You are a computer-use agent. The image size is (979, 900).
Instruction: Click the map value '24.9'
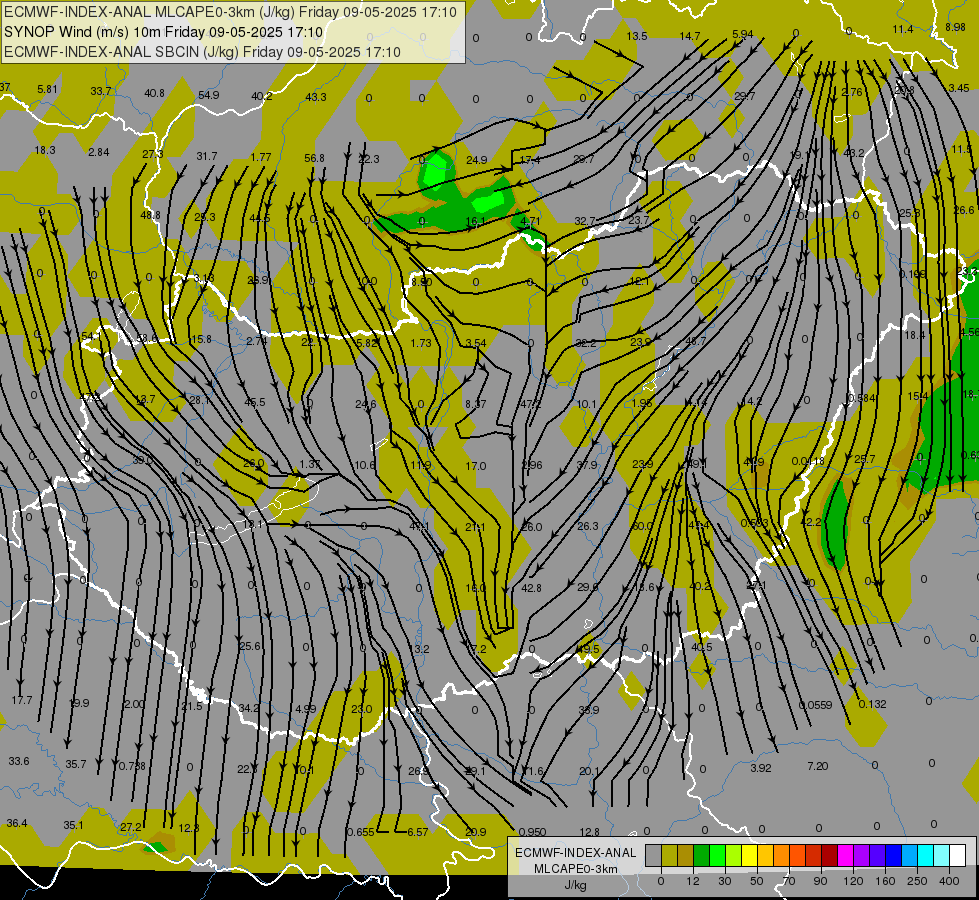point(476,160)
